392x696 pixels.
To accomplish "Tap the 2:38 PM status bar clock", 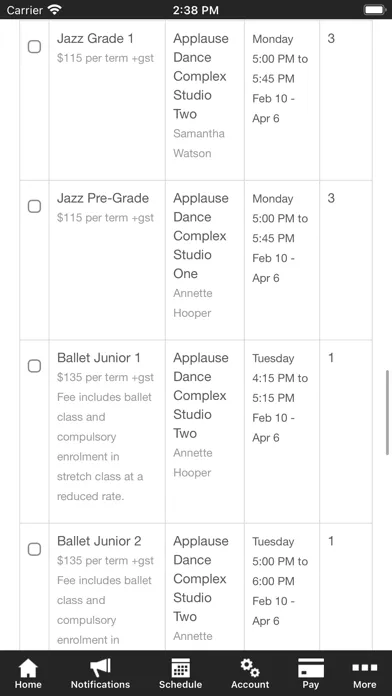I will tap(196, 10).
